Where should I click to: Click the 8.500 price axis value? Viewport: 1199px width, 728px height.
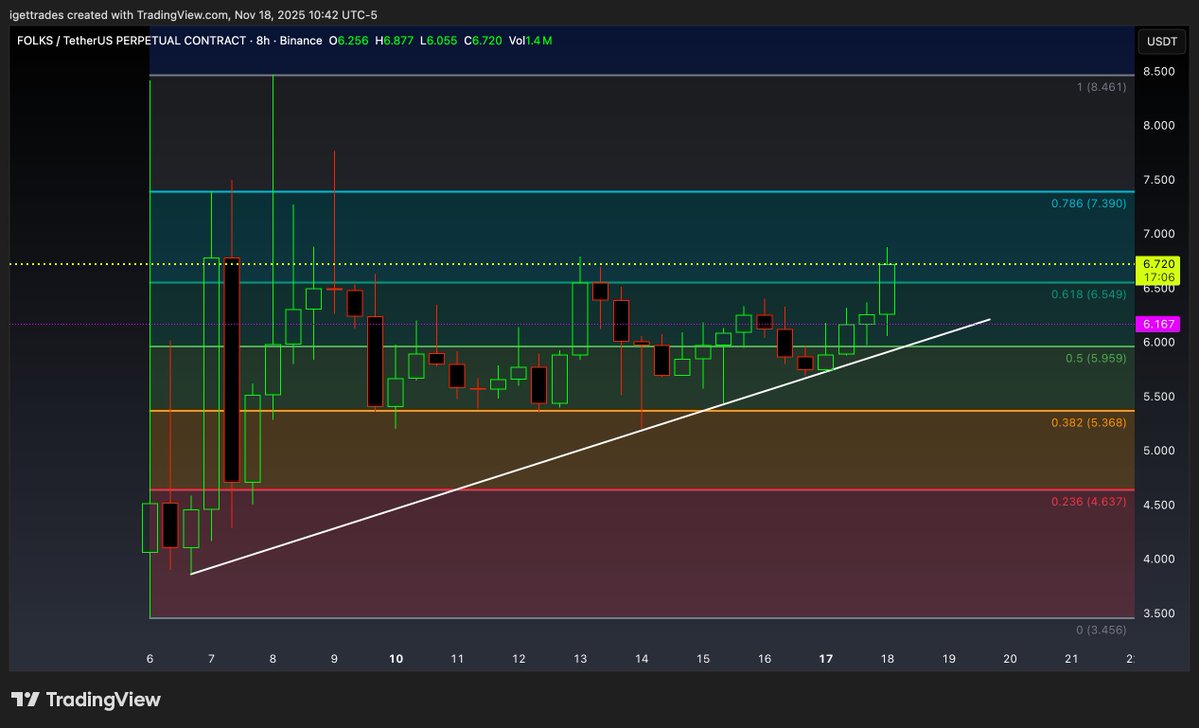pos(1158,71)
